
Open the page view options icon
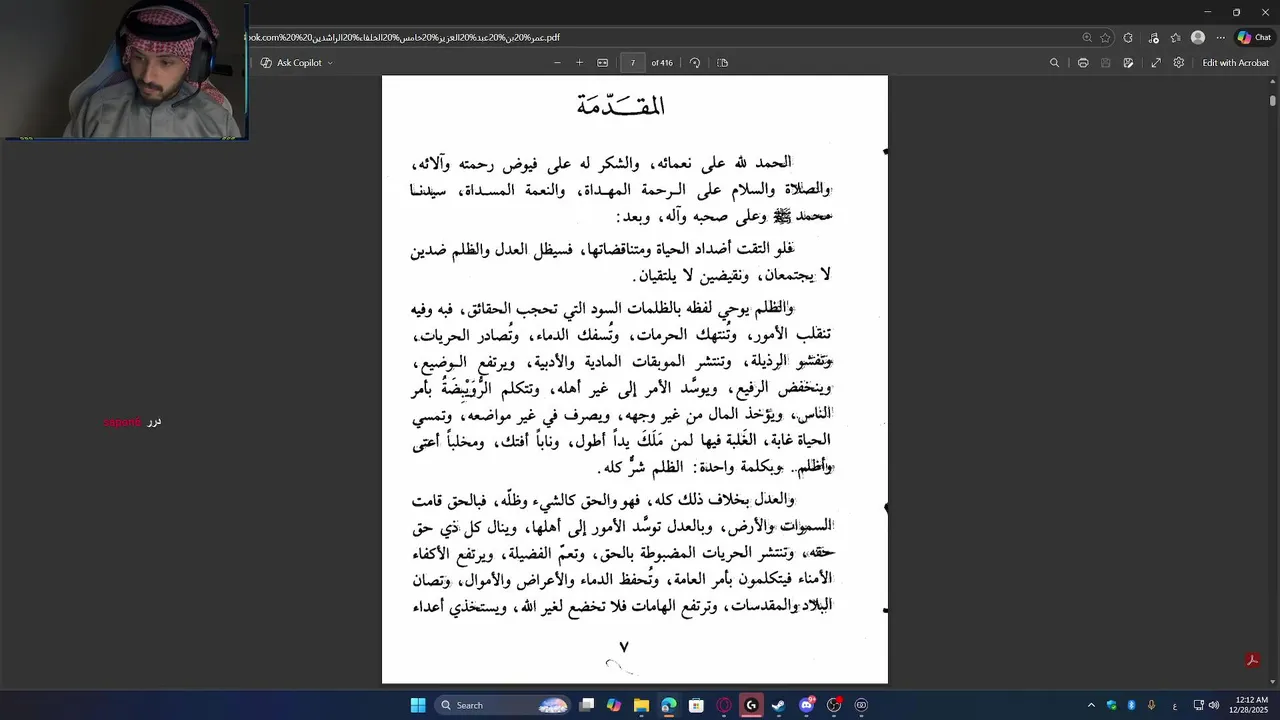pos(723,63)
